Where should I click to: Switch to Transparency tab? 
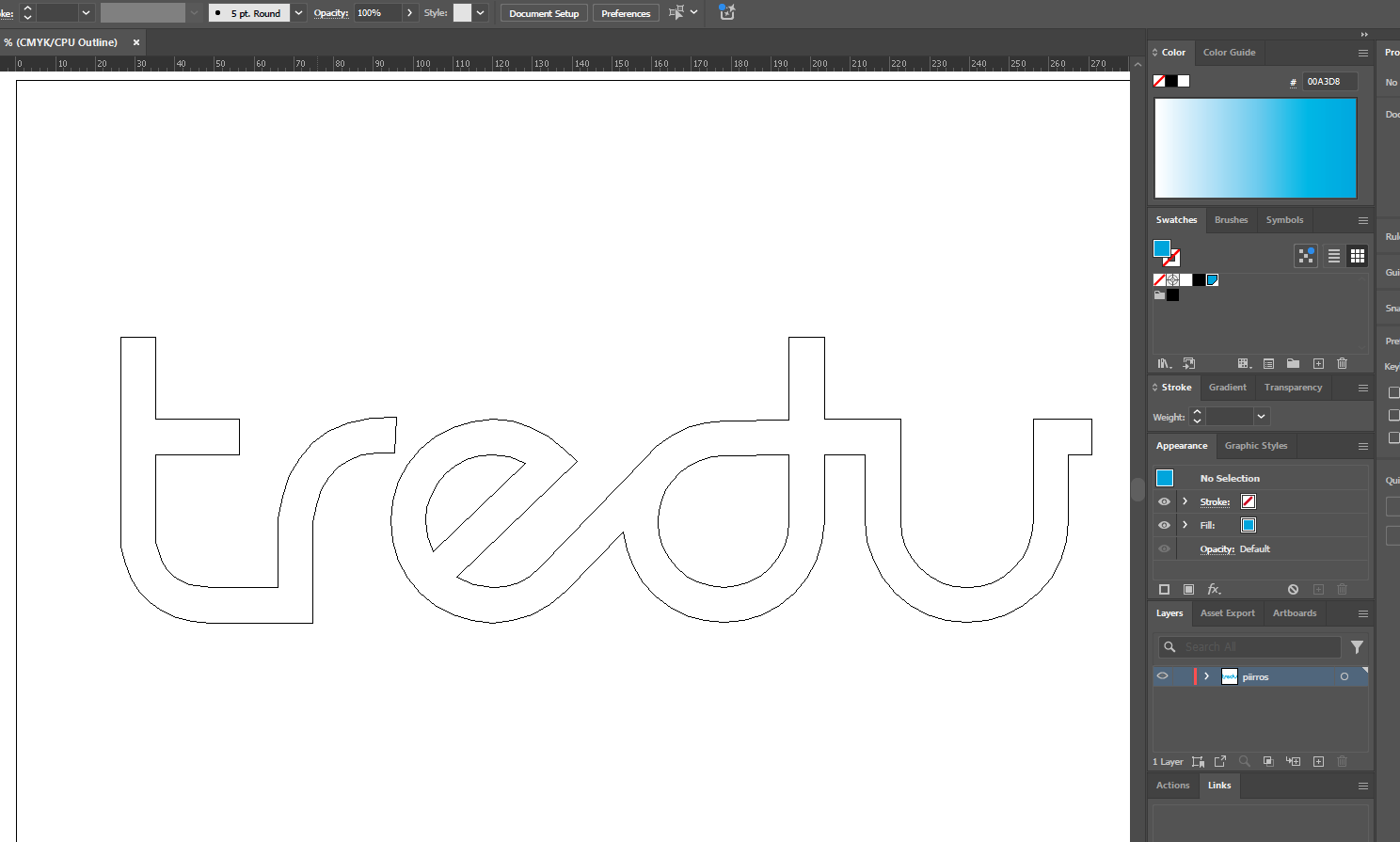pyautogui.click(x=1293, y=388)
